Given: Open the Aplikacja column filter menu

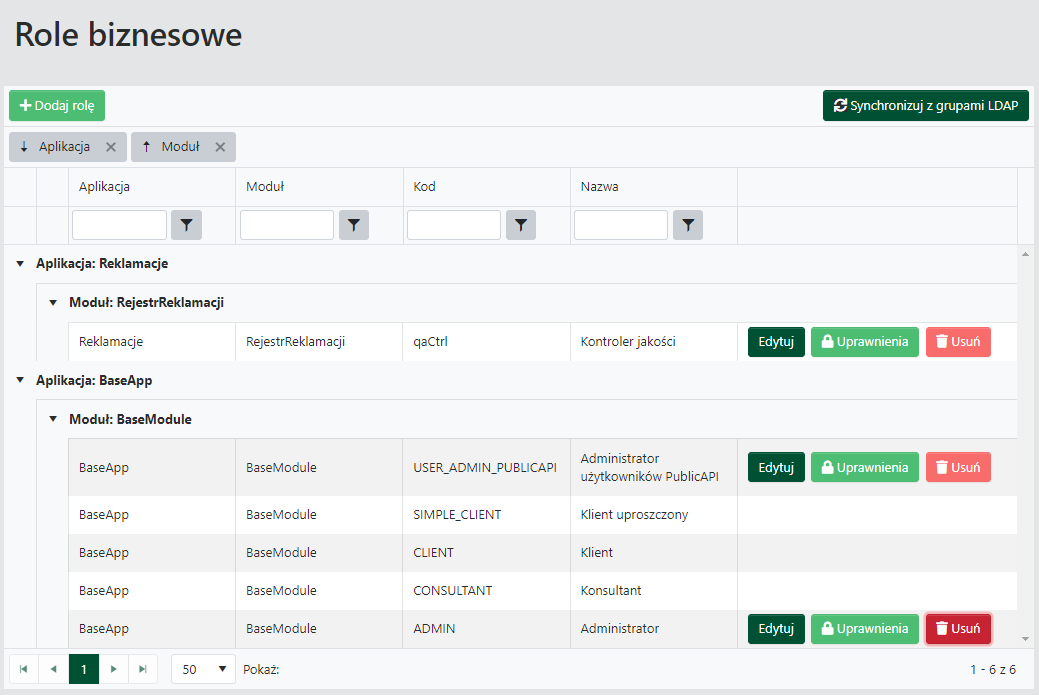Looking at the screenshot, I should (186, 225).
